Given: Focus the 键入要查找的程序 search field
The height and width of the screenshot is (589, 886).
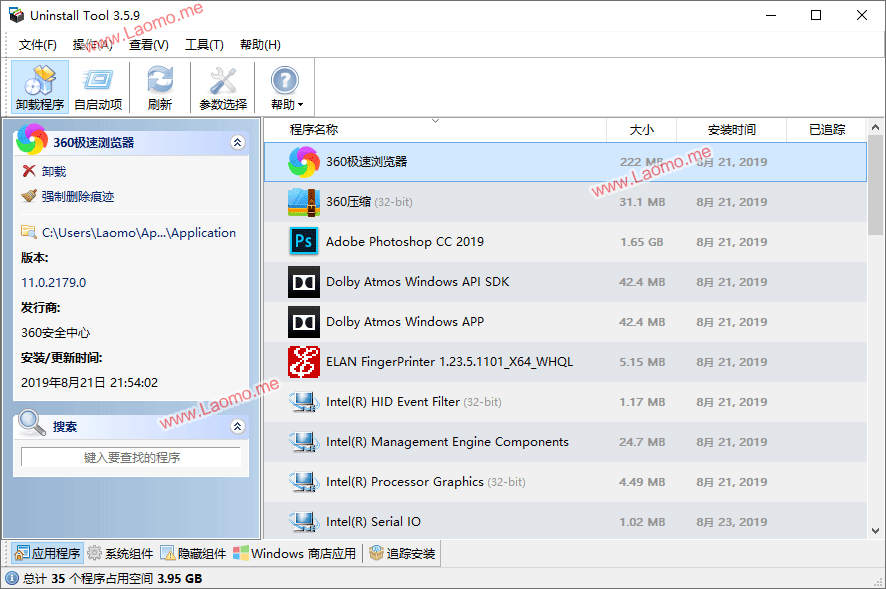Looking at the screenshot, I should coord(131,457).
